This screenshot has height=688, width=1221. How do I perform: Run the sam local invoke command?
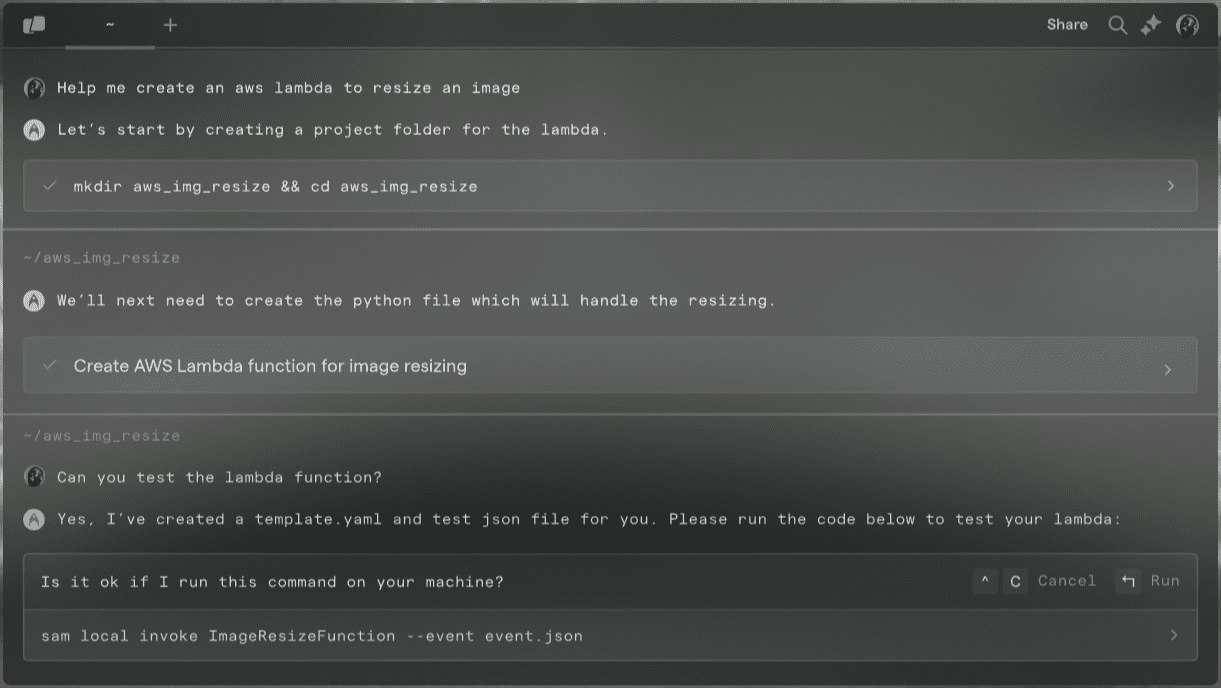point(1165,581)
